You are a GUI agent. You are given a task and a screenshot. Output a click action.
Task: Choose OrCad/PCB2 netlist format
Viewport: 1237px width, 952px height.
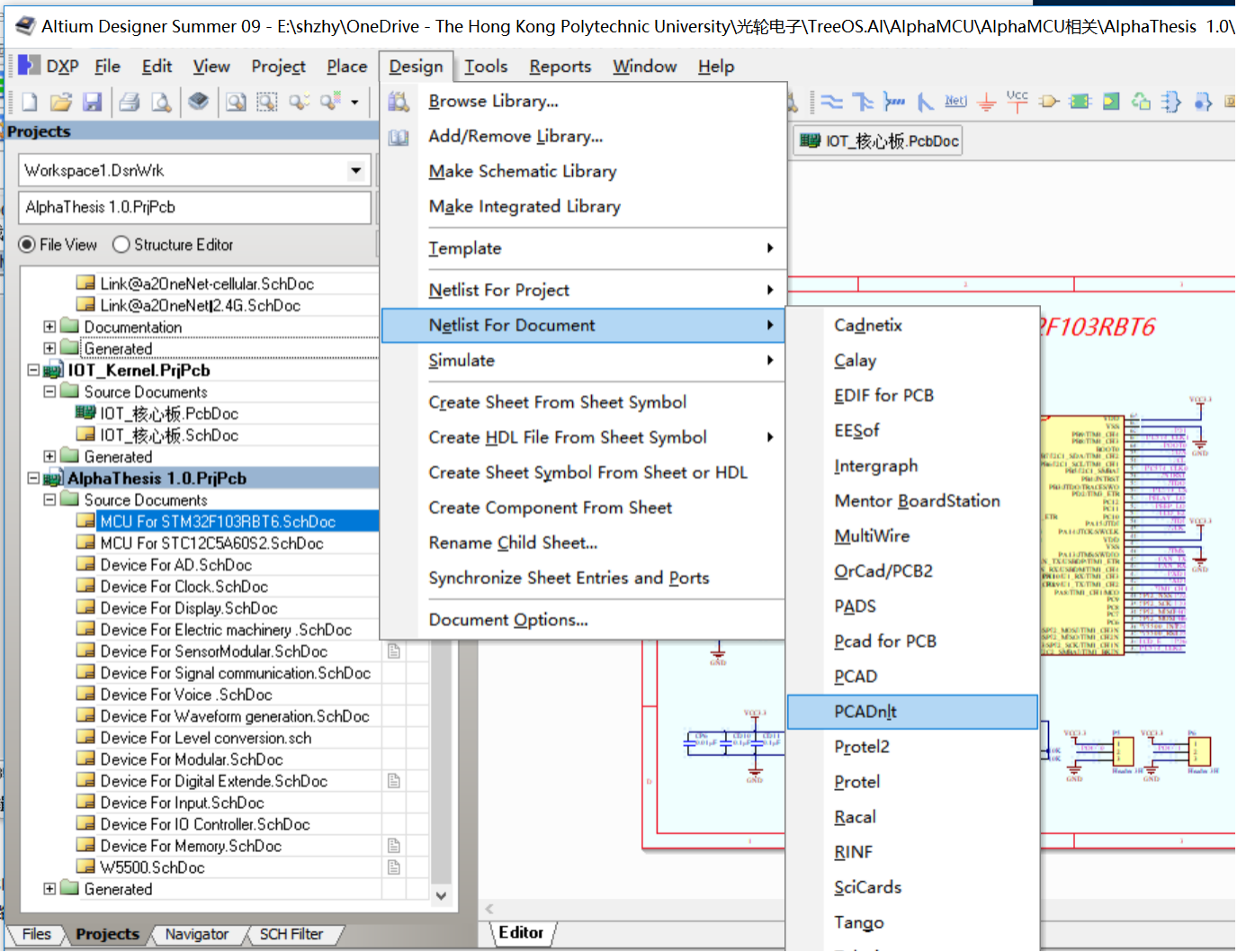pos(912,571)
